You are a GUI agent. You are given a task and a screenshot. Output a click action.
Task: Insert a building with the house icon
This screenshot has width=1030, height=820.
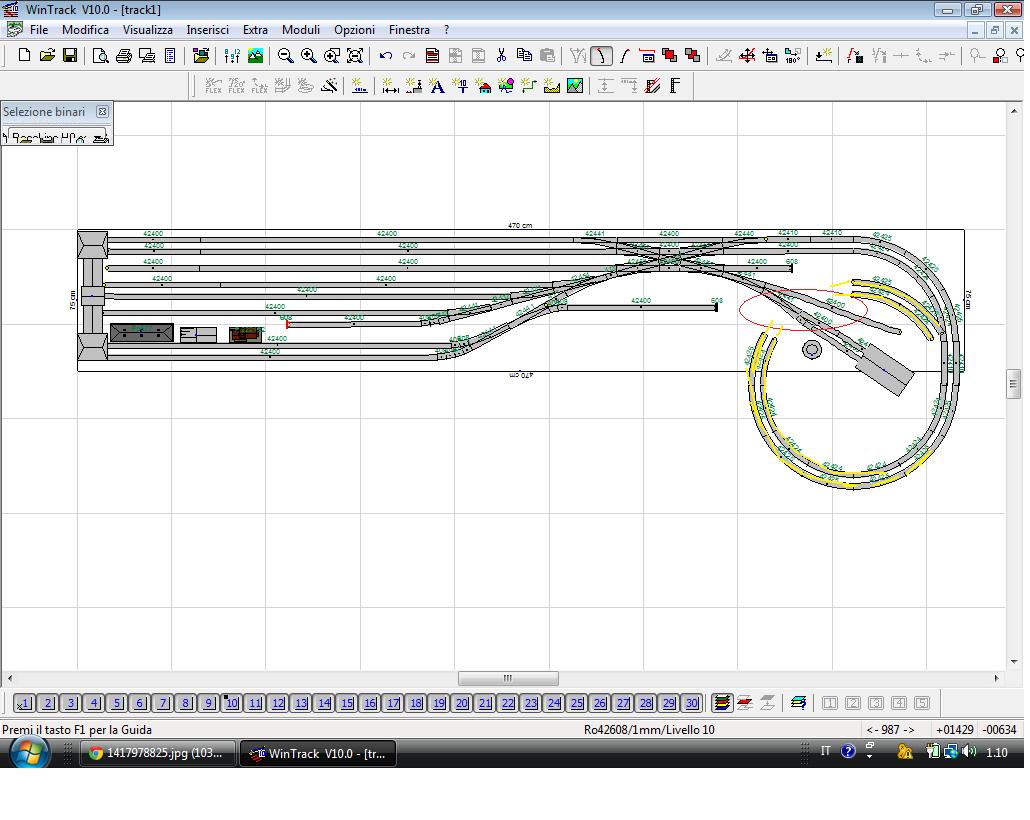(x=483, y=86)
